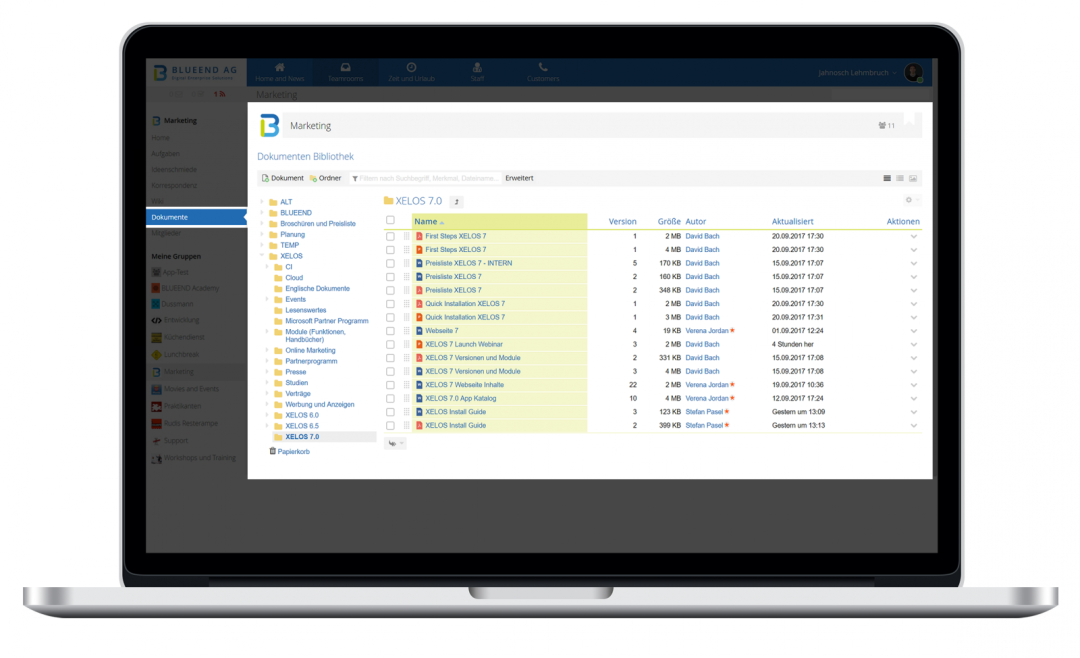This screenshot has height=658, width=1080.
Task: Check the 348 KB Preisliste XELOS 7 row
Action: [x=391, y=290]
